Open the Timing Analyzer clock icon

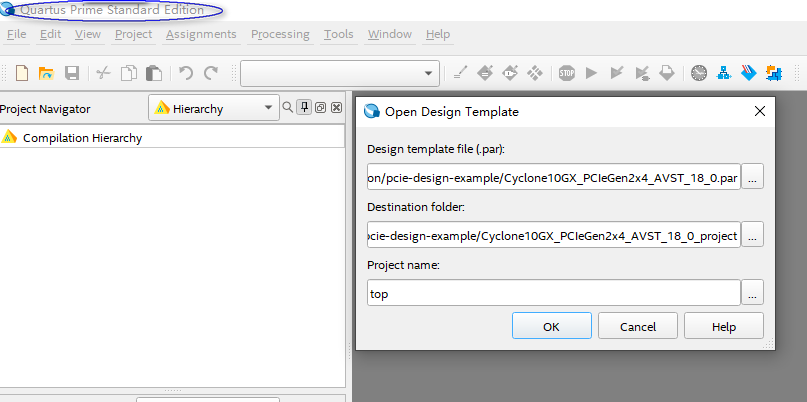699,73
